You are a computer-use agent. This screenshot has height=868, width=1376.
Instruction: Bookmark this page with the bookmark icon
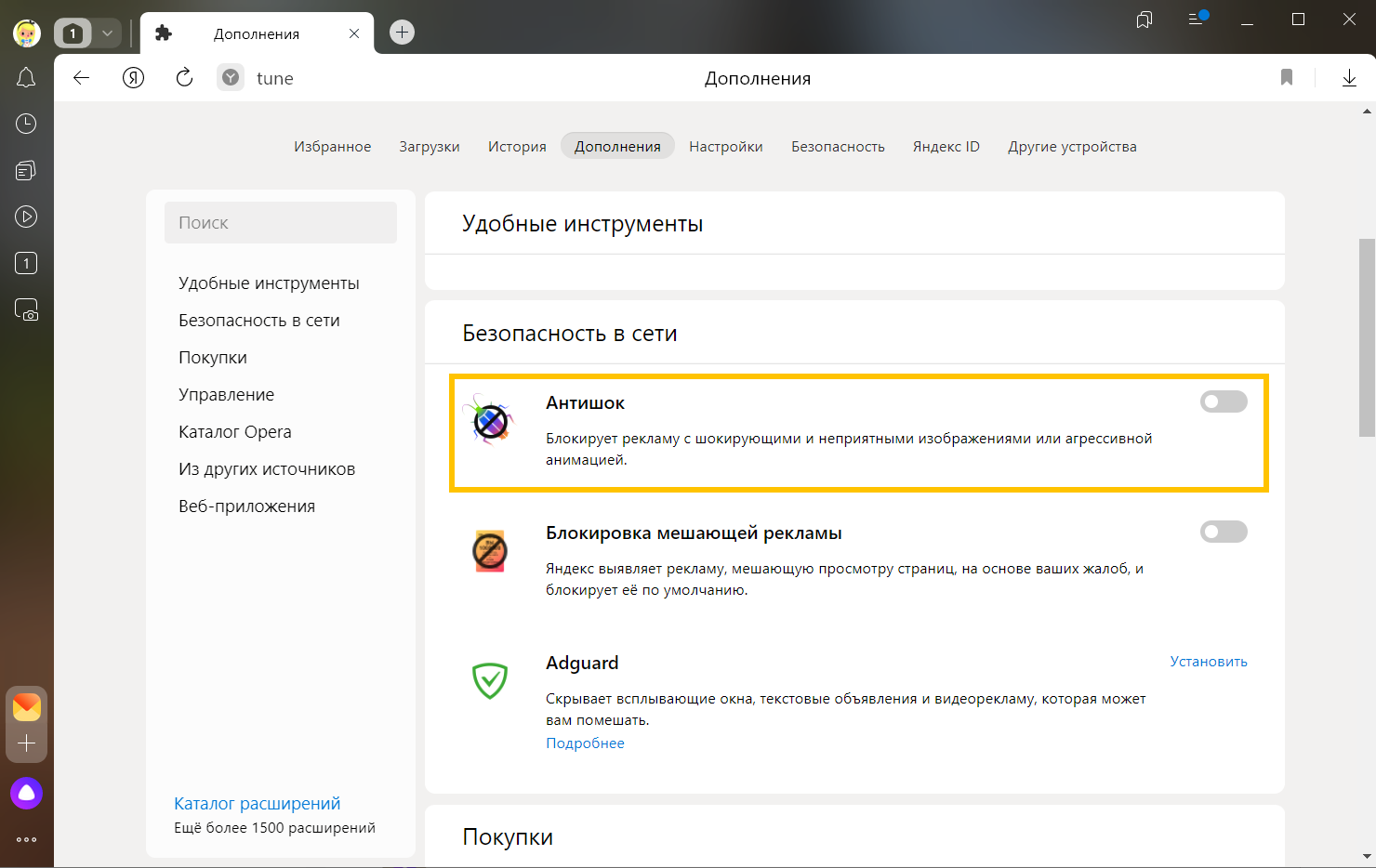tap(1287, 78)
